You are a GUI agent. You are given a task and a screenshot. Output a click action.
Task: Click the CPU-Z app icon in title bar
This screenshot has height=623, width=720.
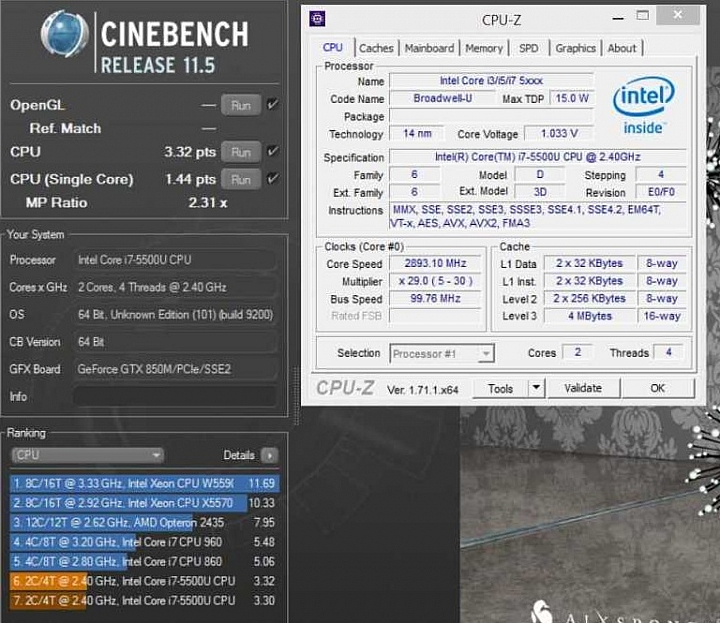317,19
